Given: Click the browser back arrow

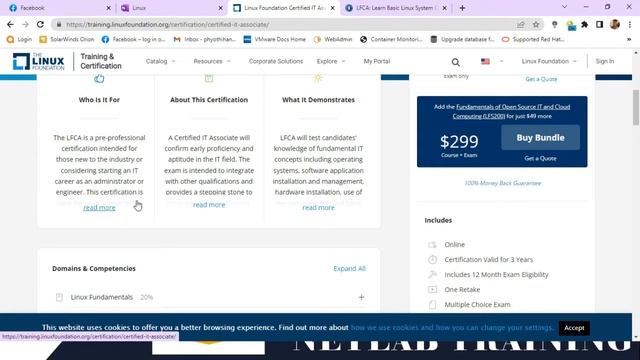Looking at the screenshot, I should [10, 24].
